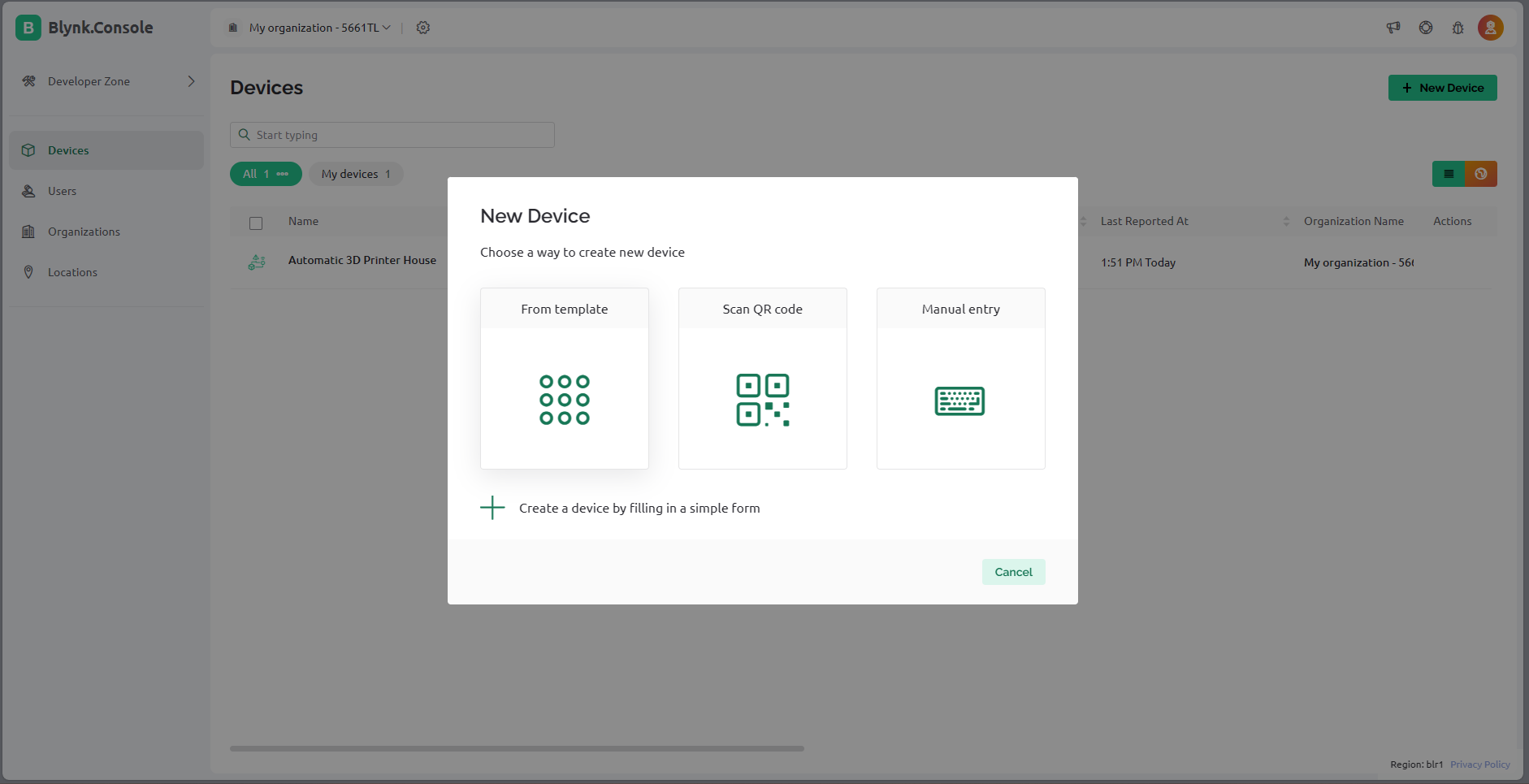Click the plus icon beside form description
The image size is (1529, 784).
tap(492, 508)
